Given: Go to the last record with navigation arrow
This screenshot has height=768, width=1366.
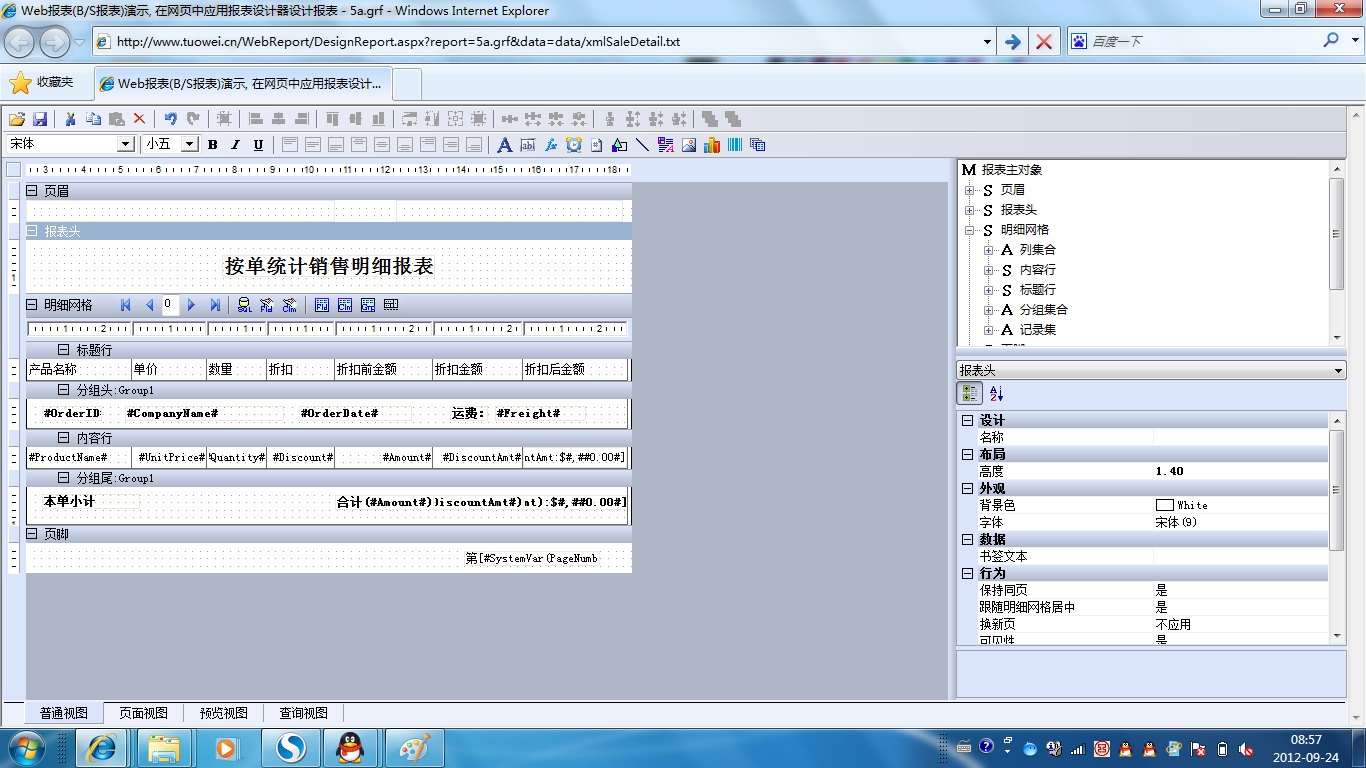Looking at the screenshot, I should click(x=215, y=305).
